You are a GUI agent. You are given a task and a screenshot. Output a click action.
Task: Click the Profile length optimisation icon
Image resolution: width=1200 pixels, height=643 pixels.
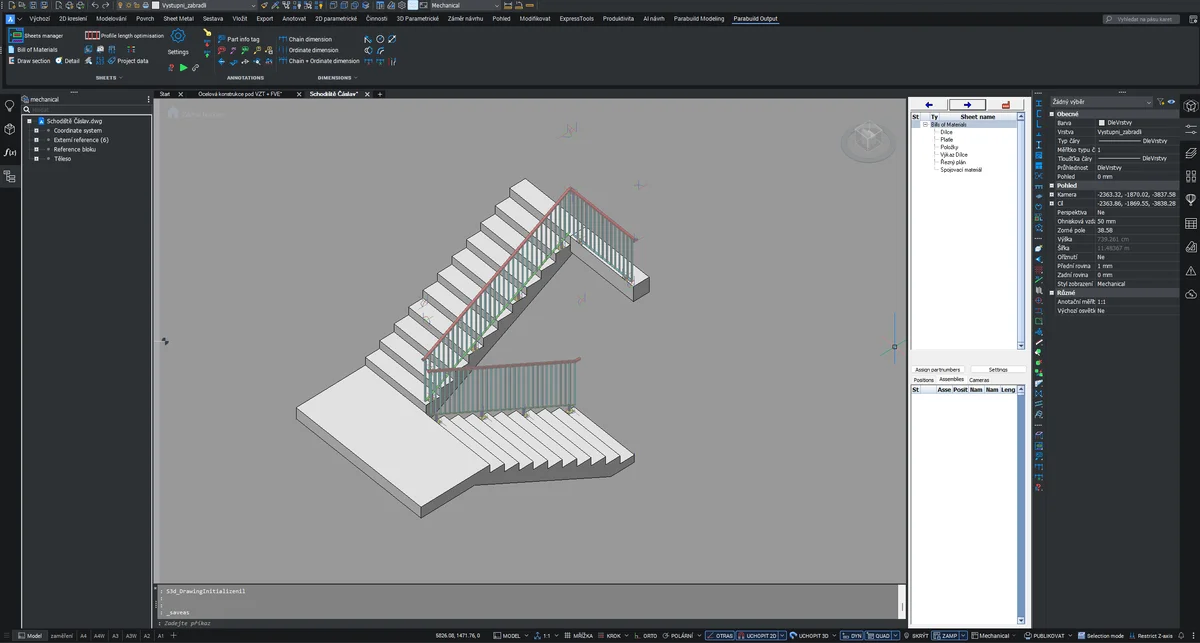(x=92, y=35)
